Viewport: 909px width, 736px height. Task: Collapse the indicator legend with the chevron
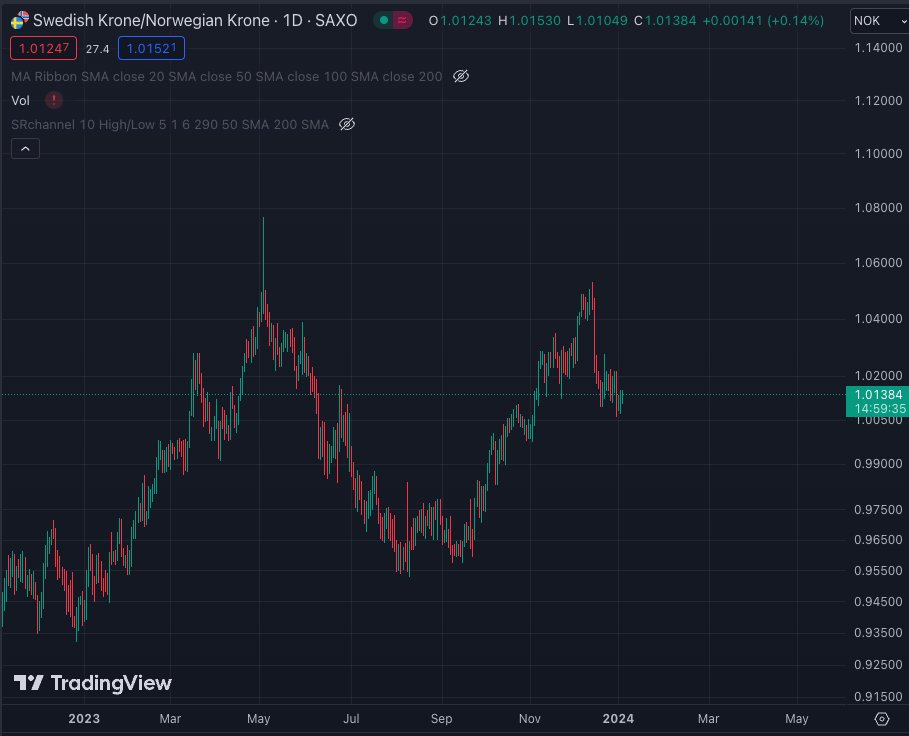24,148
